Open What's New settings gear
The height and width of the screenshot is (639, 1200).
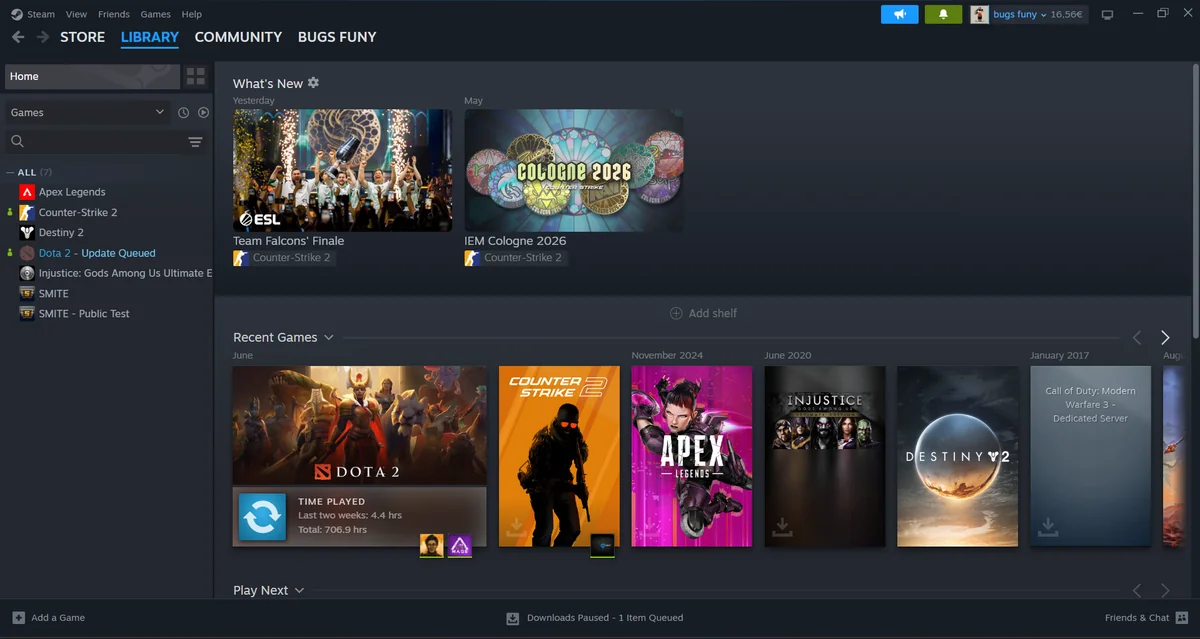click(x=313, y=83)
